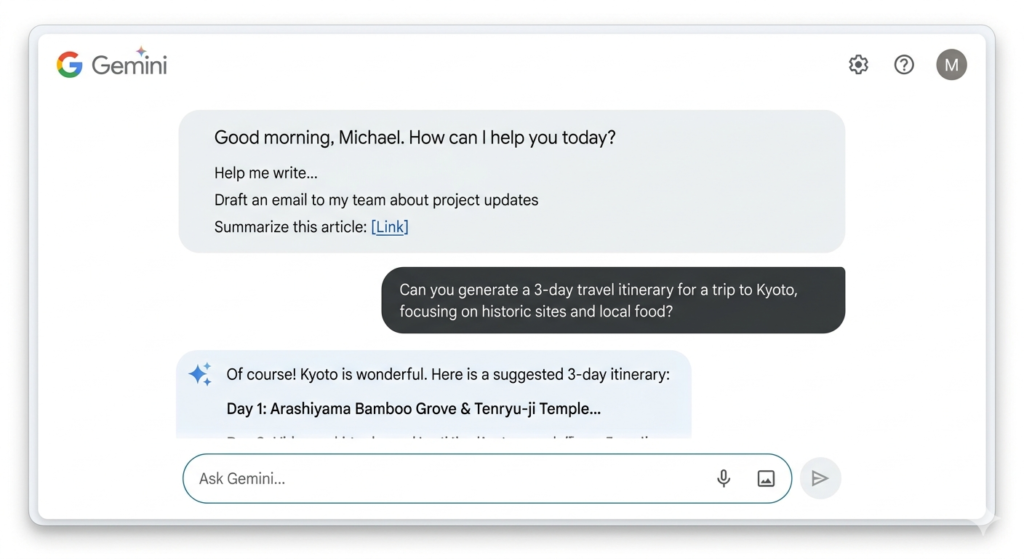Click the Gemini sparkle icon beside the response
This screenshot has height=559, width=1024.
point(200,374)
